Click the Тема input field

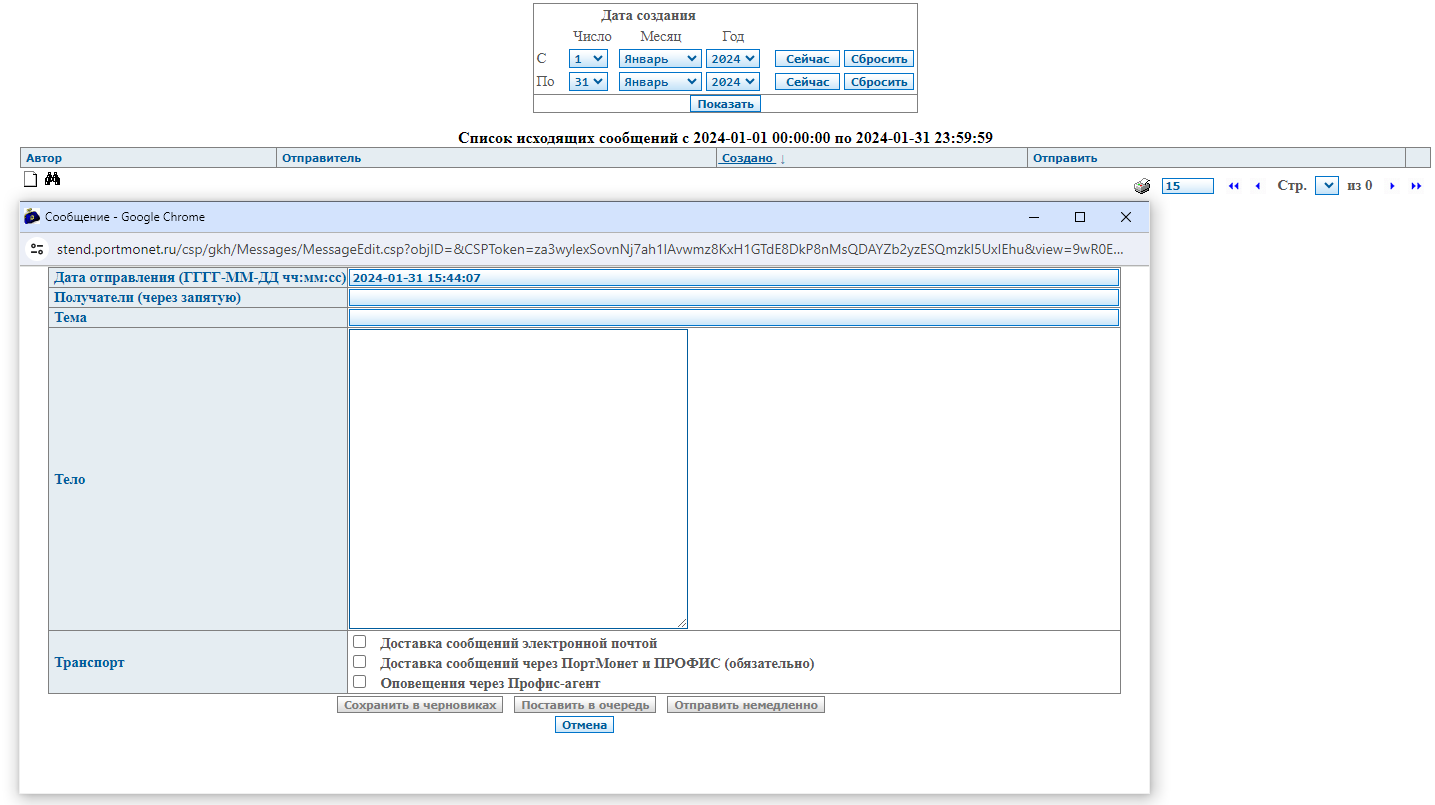tap(733, 318)
